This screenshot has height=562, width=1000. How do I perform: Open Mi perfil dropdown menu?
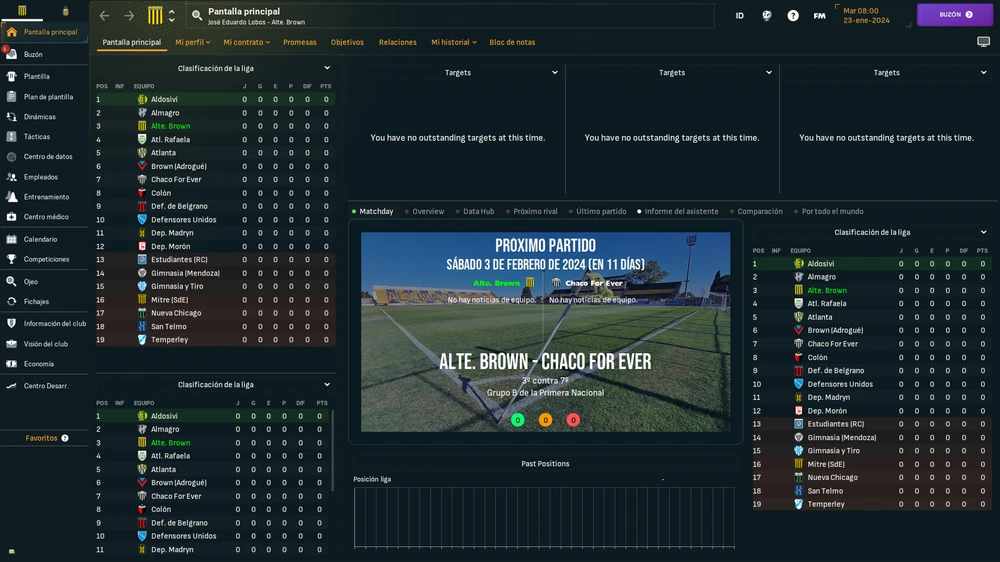192,43
